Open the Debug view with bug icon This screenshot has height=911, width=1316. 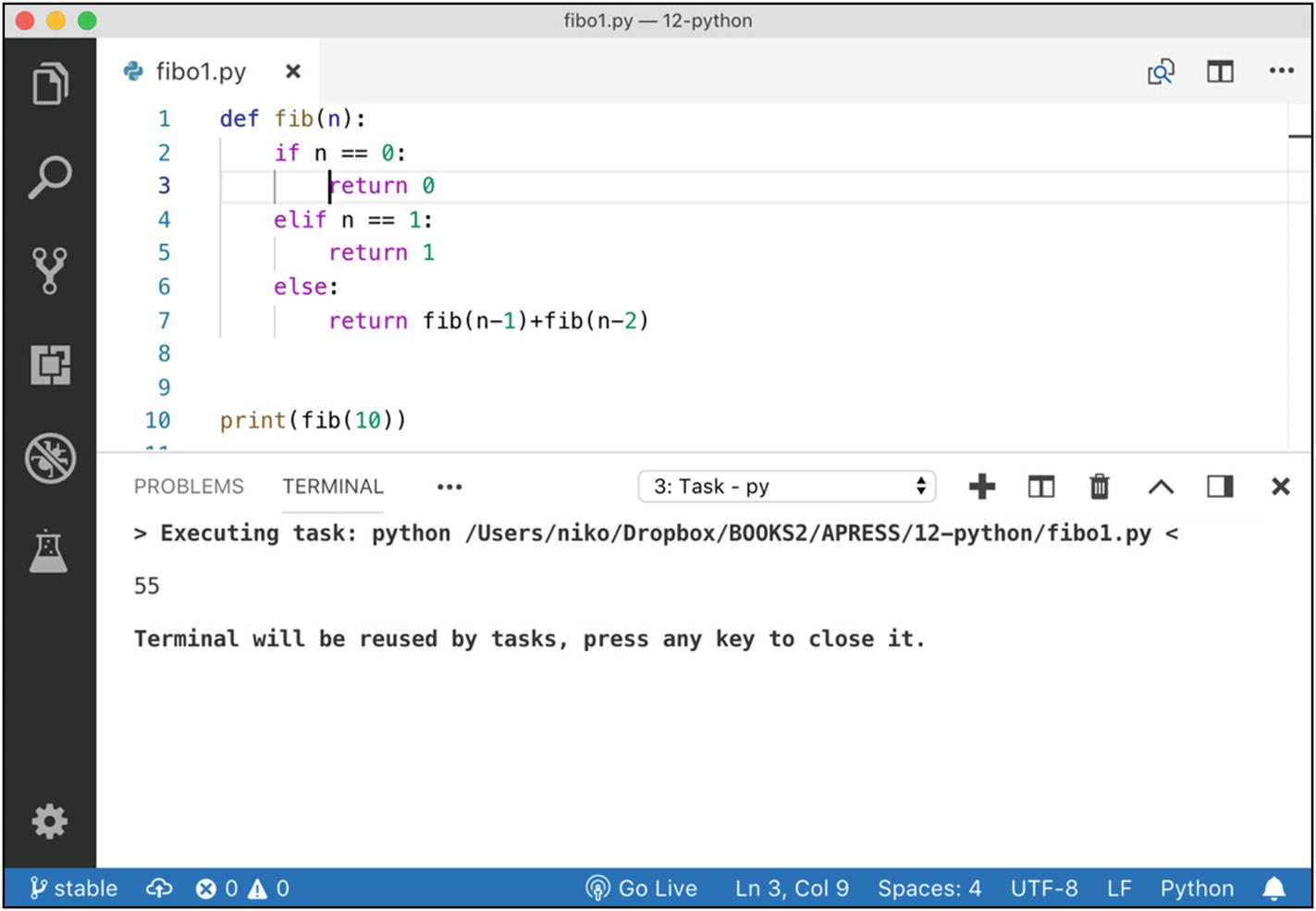(x=50, y=458)
